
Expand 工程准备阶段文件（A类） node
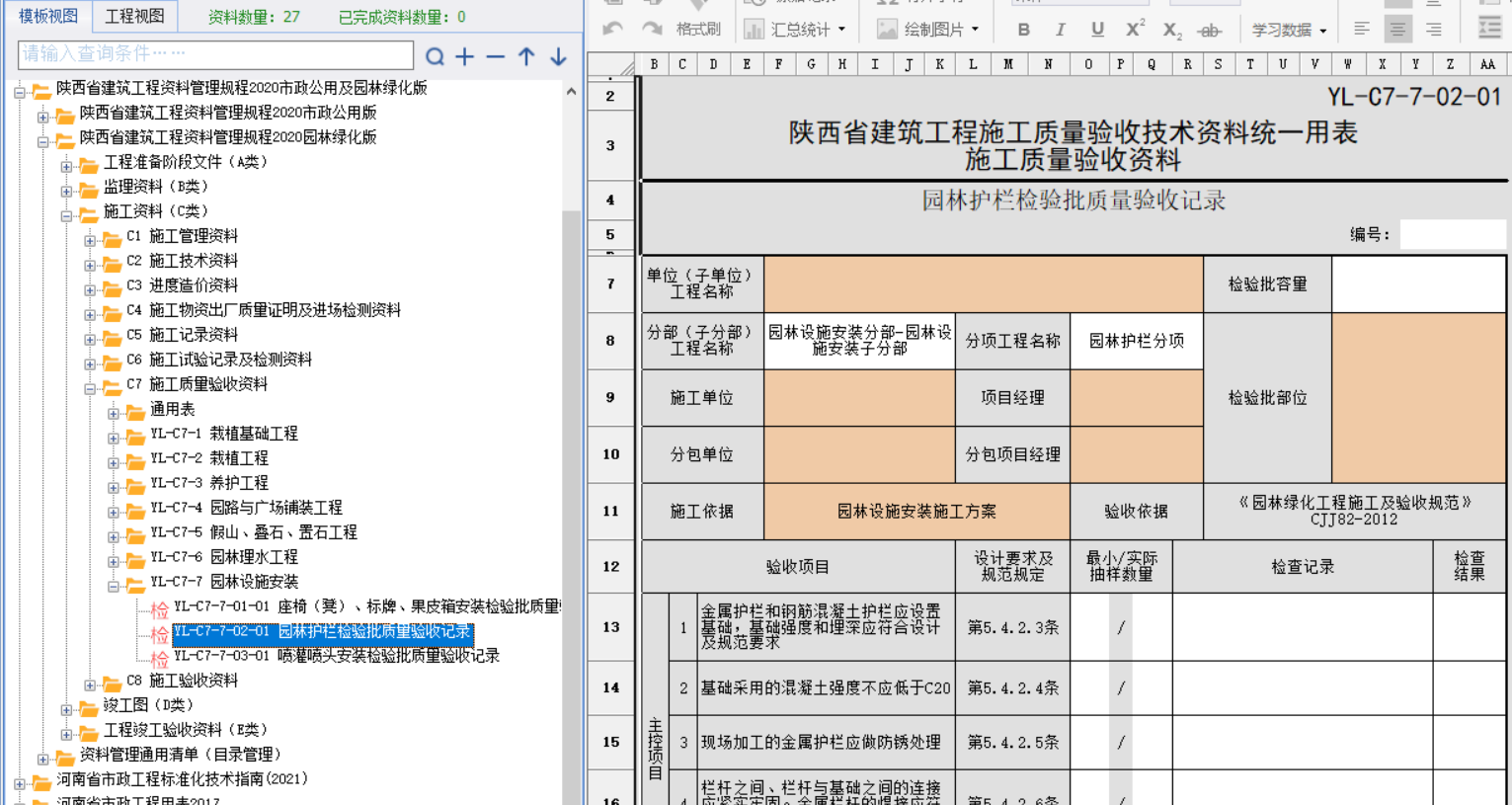tap(66, 166)
